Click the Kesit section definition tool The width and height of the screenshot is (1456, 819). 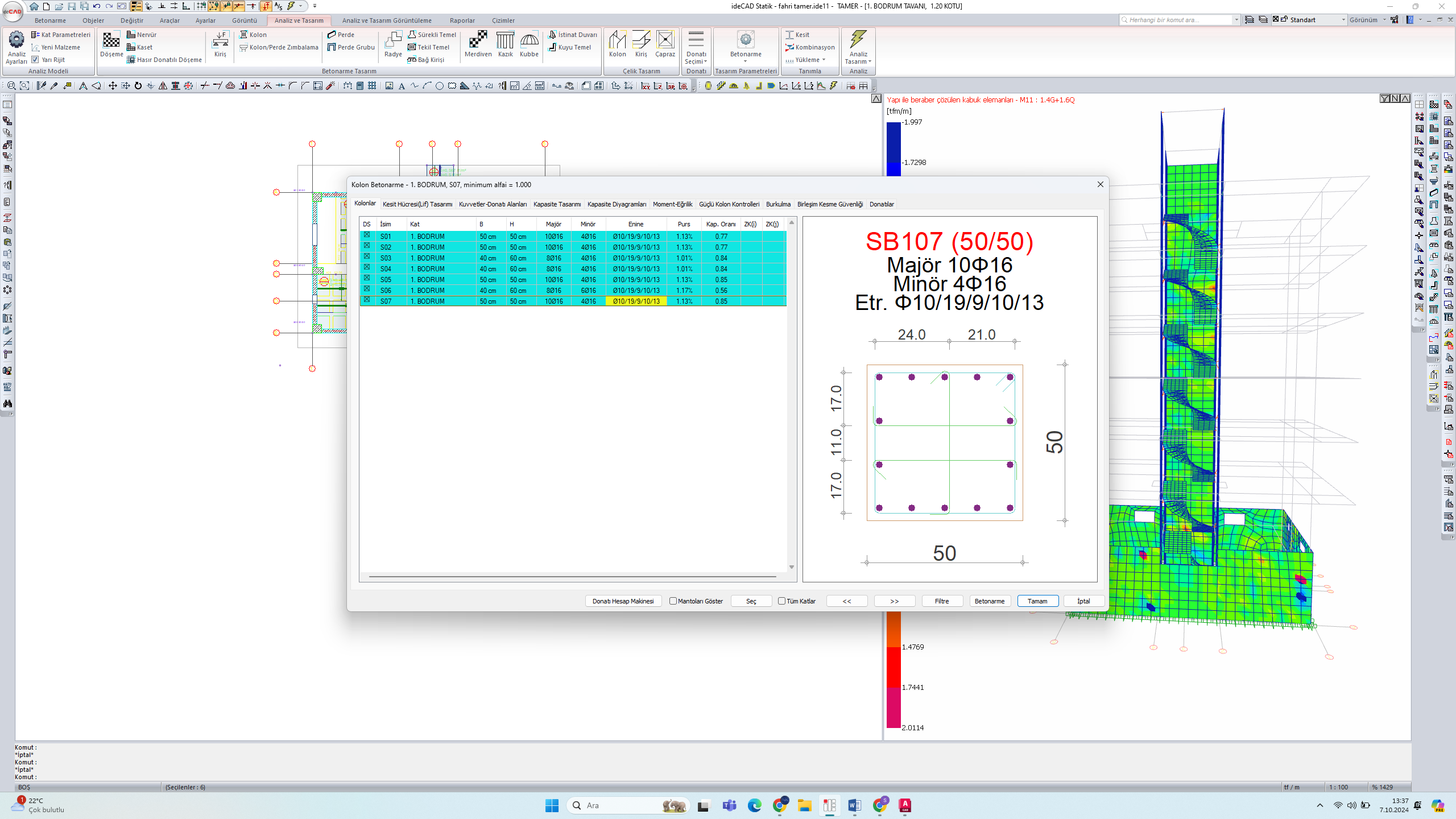tap(797, 35)
